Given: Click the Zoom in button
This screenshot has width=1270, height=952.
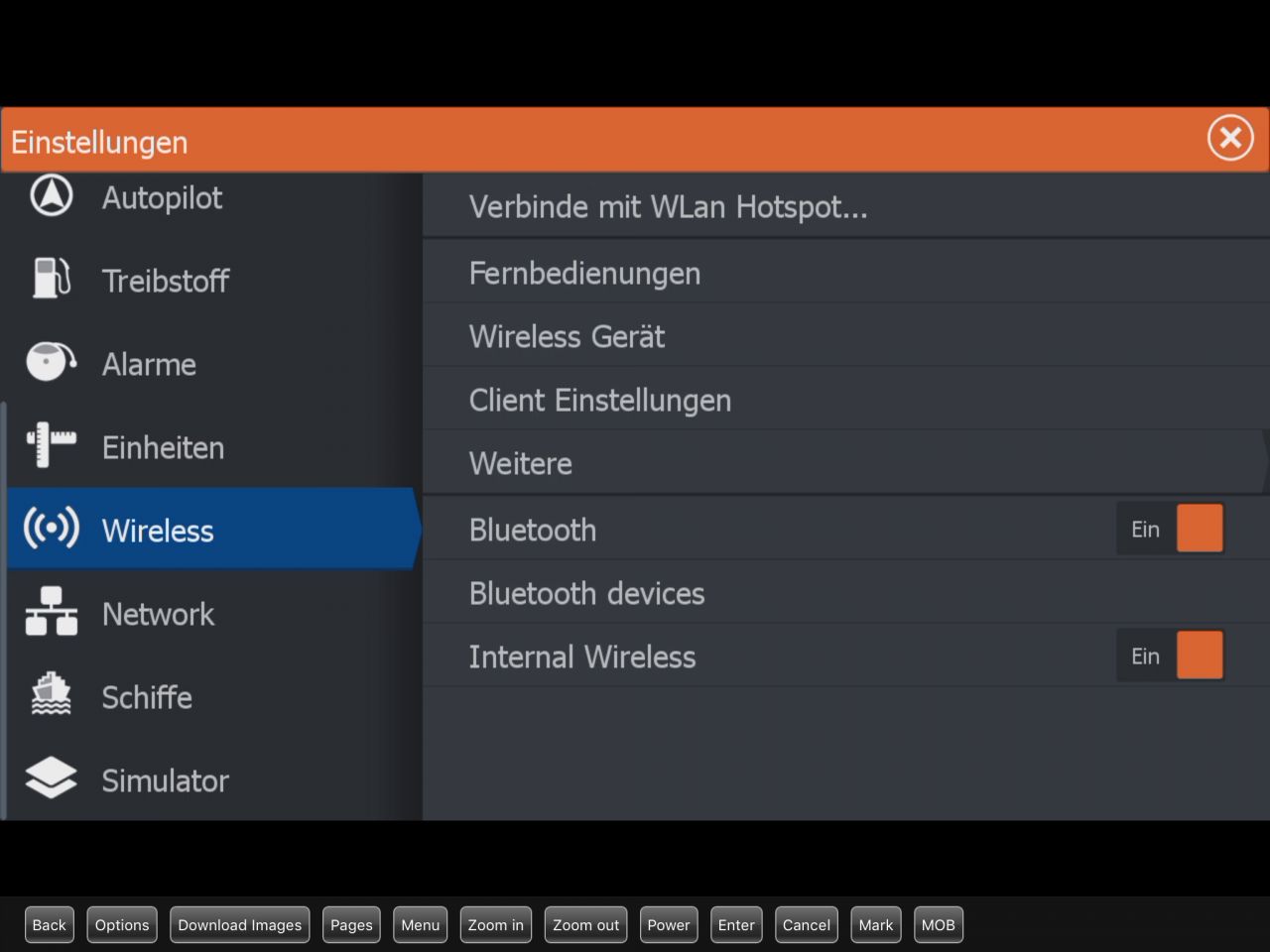Looking at the screenshot, I should (x=495, y=925).
